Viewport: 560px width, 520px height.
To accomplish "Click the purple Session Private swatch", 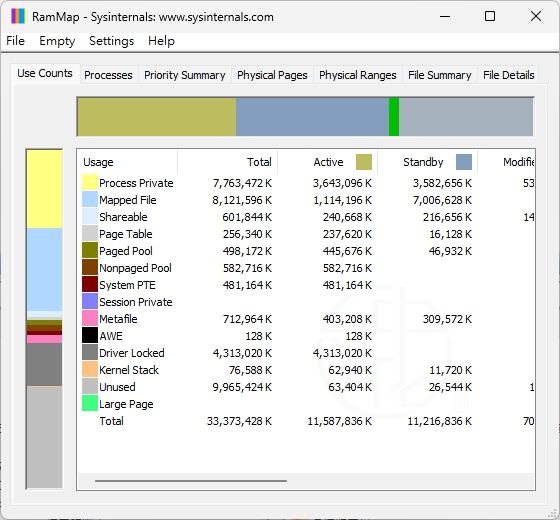I will pyautogui.click(x=90, y=301).
